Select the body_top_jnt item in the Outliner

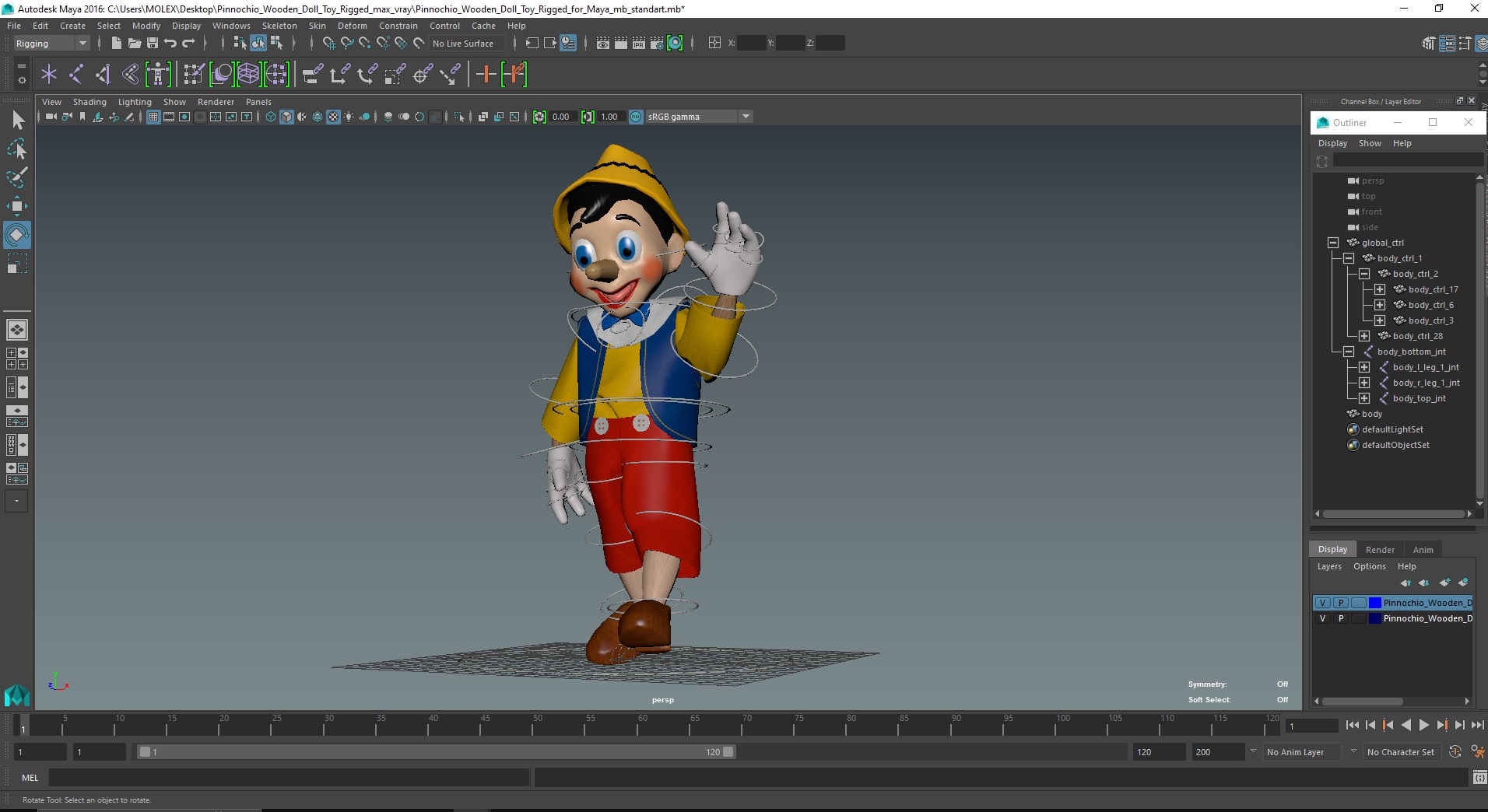1419,398
